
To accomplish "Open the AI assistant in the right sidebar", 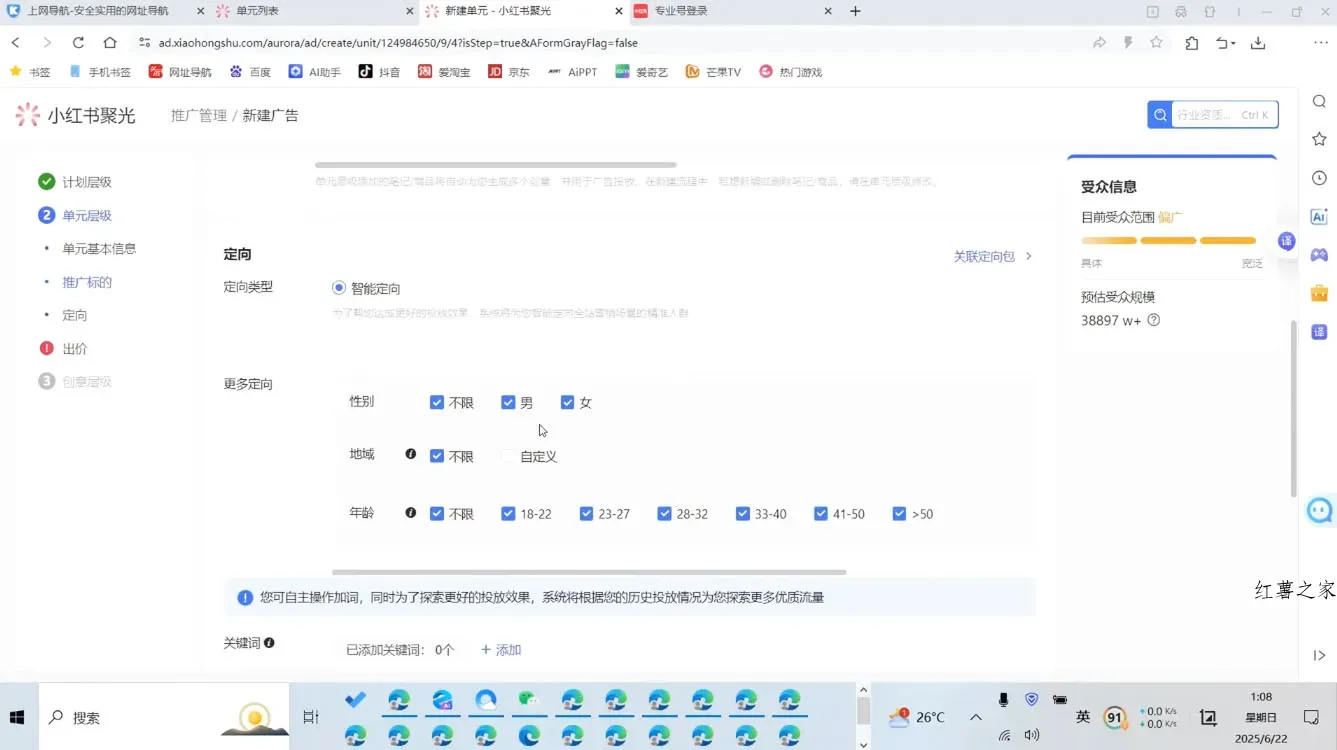I will (1319, 216).
